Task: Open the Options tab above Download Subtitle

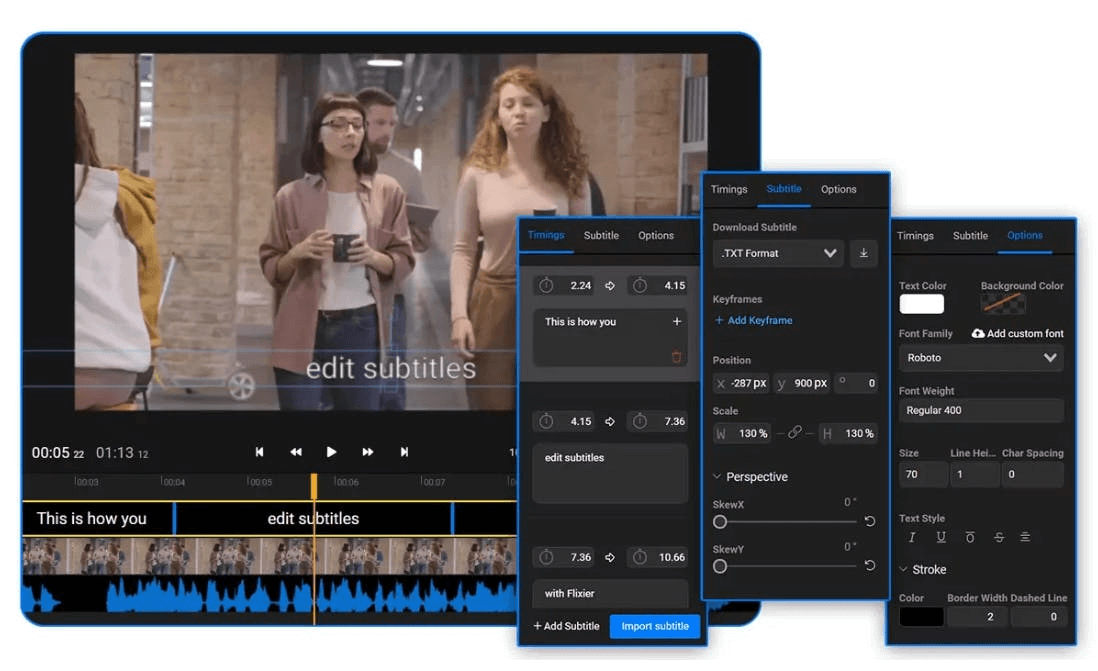Action: coord(839,189)
